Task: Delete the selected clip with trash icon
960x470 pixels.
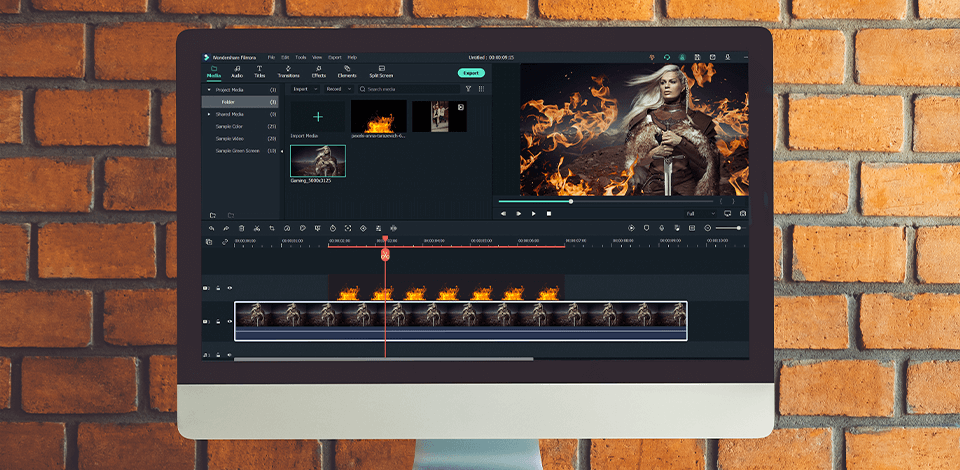Action: click(241, 228)
